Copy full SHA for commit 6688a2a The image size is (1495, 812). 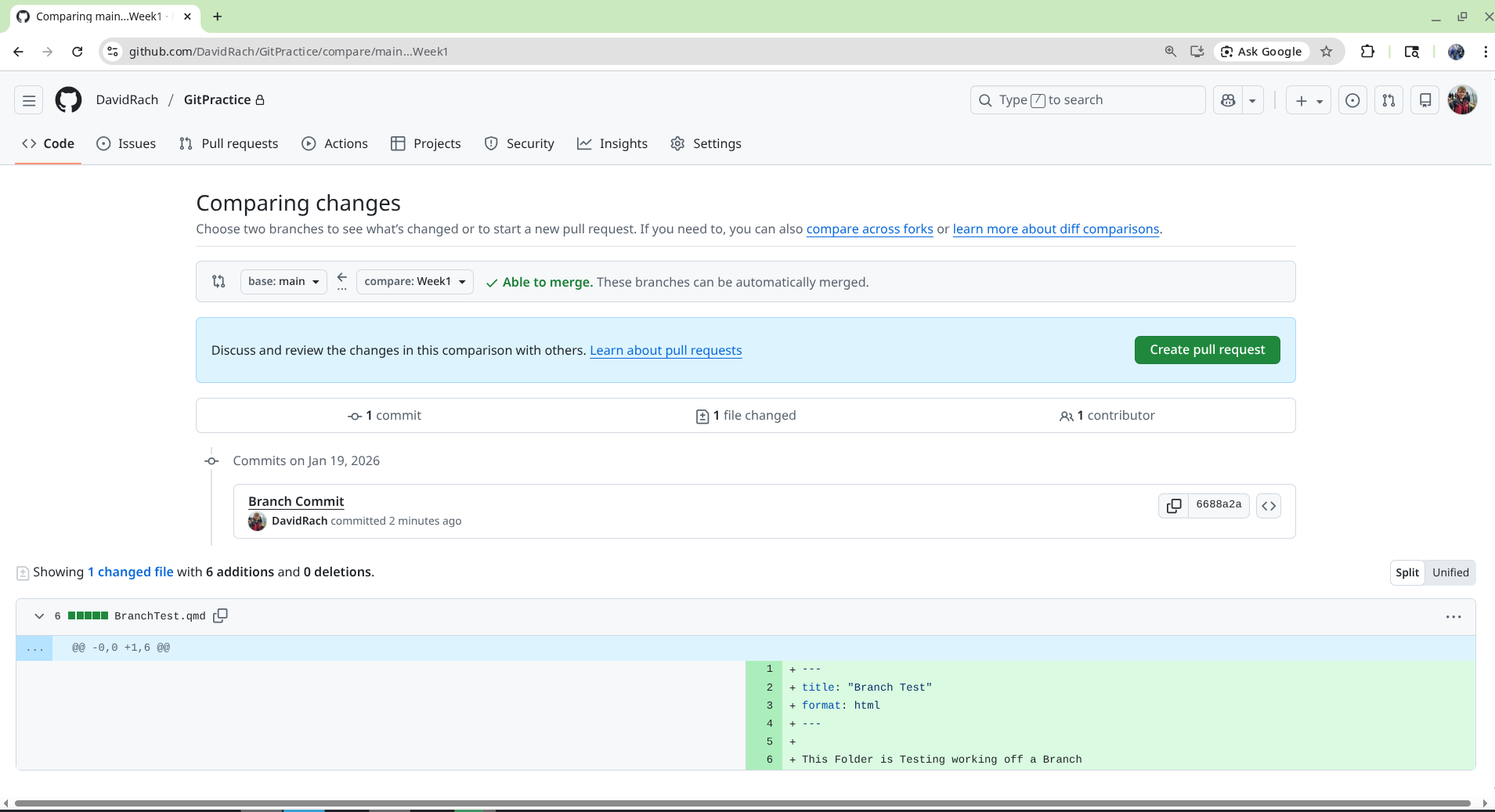pos(1173,506)
